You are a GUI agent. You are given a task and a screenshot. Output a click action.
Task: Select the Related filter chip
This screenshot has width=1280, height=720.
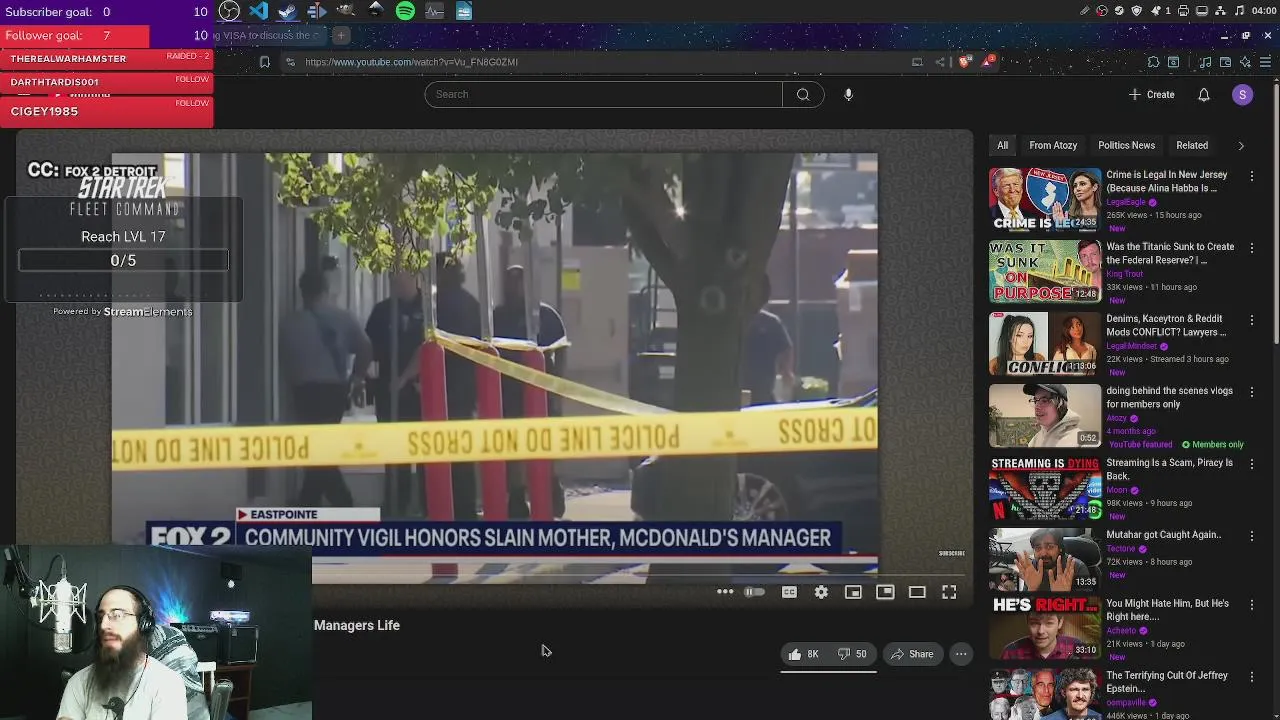[x=1191, y=146]
